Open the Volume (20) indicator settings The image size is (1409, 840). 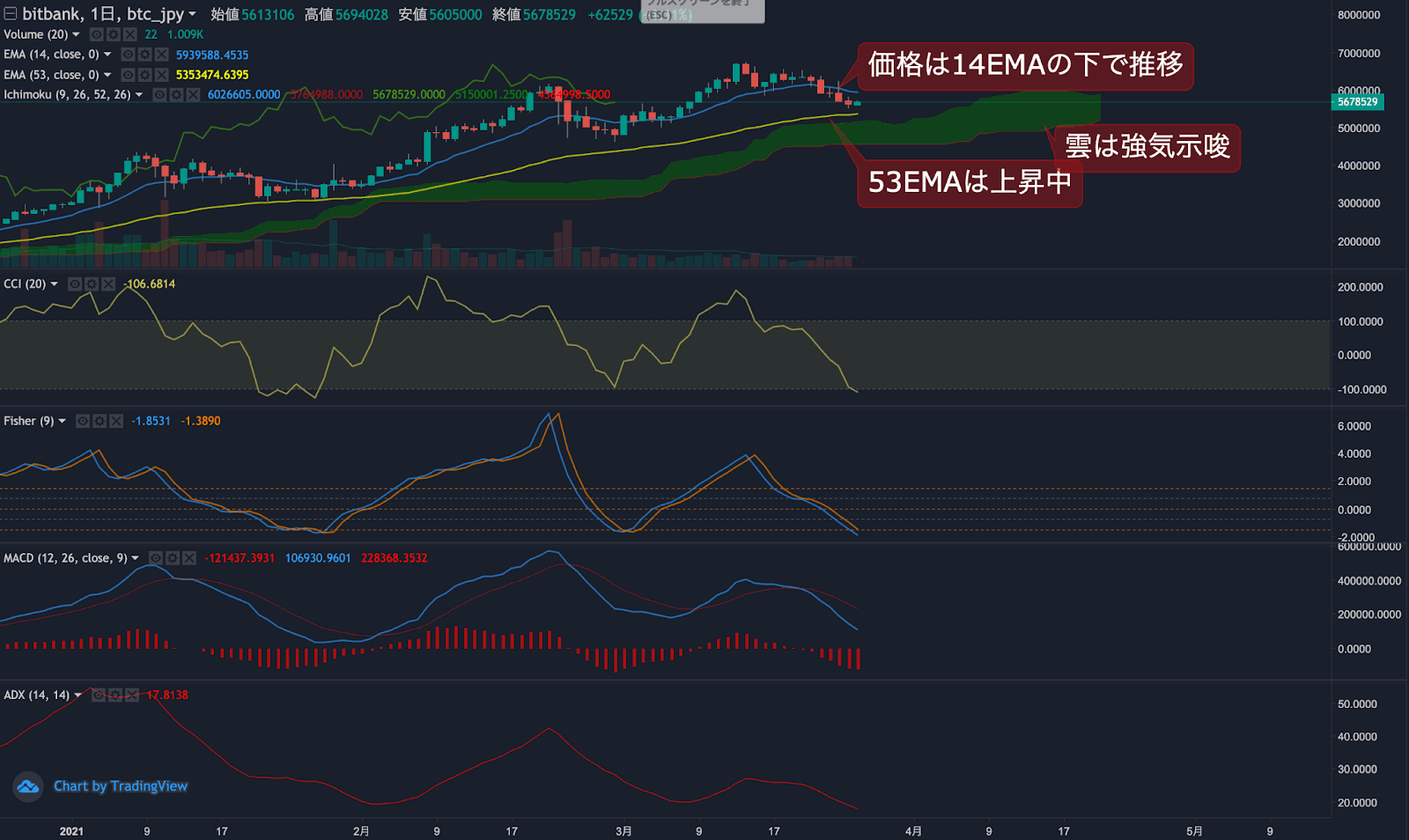(114, 34)
